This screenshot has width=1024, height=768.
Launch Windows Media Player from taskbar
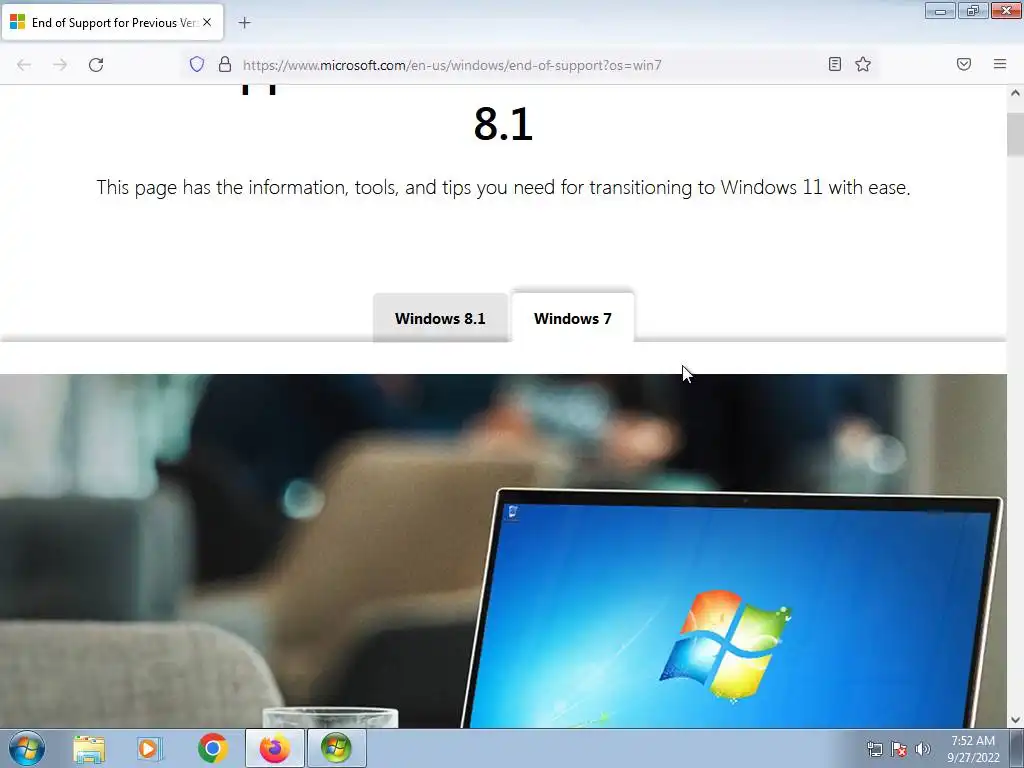pyautogui.click(x=150, y=749)
